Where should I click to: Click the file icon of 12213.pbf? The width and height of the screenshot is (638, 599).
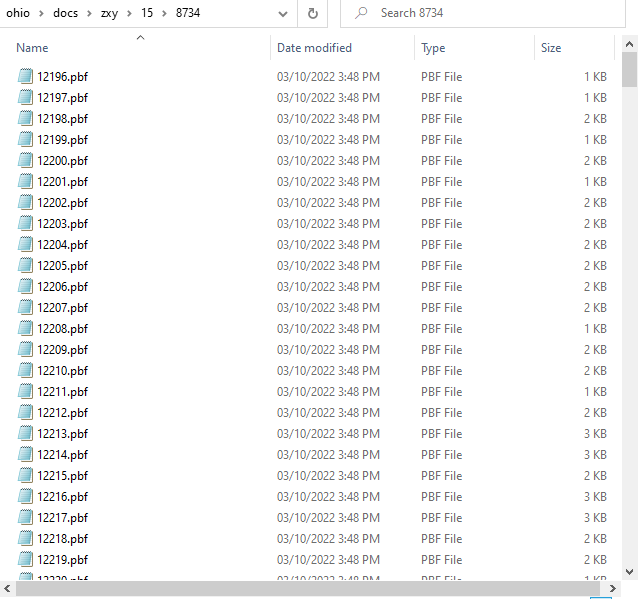tap(25, 433)
